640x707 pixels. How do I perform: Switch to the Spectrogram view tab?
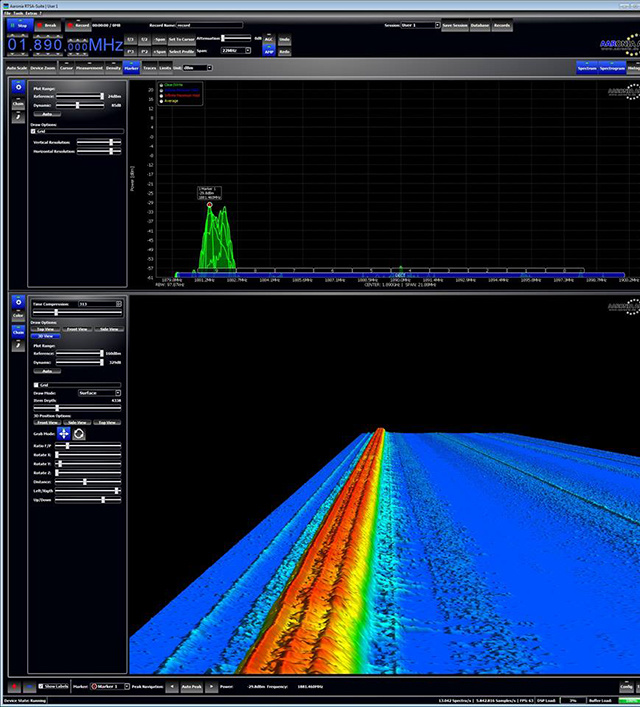coord(612,67)
